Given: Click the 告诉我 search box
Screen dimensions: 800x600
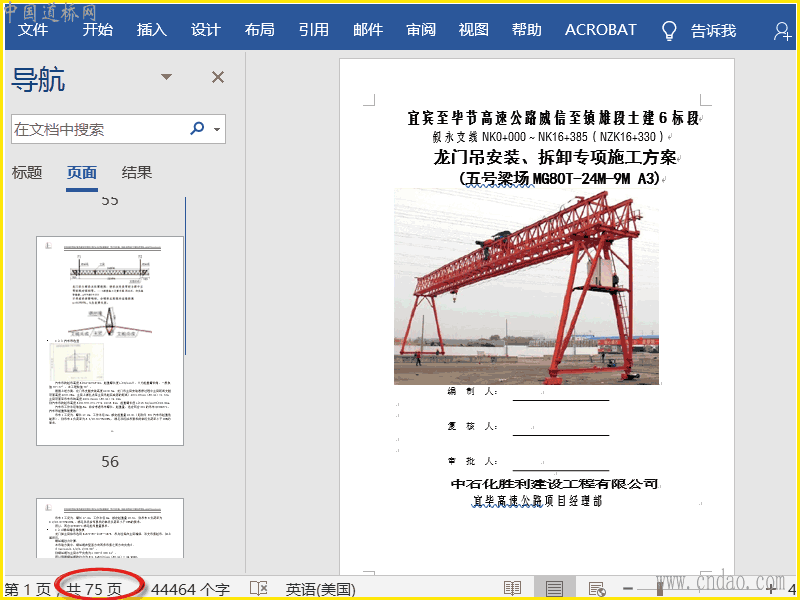Looking at the screenshot, I should pos(713,31).
